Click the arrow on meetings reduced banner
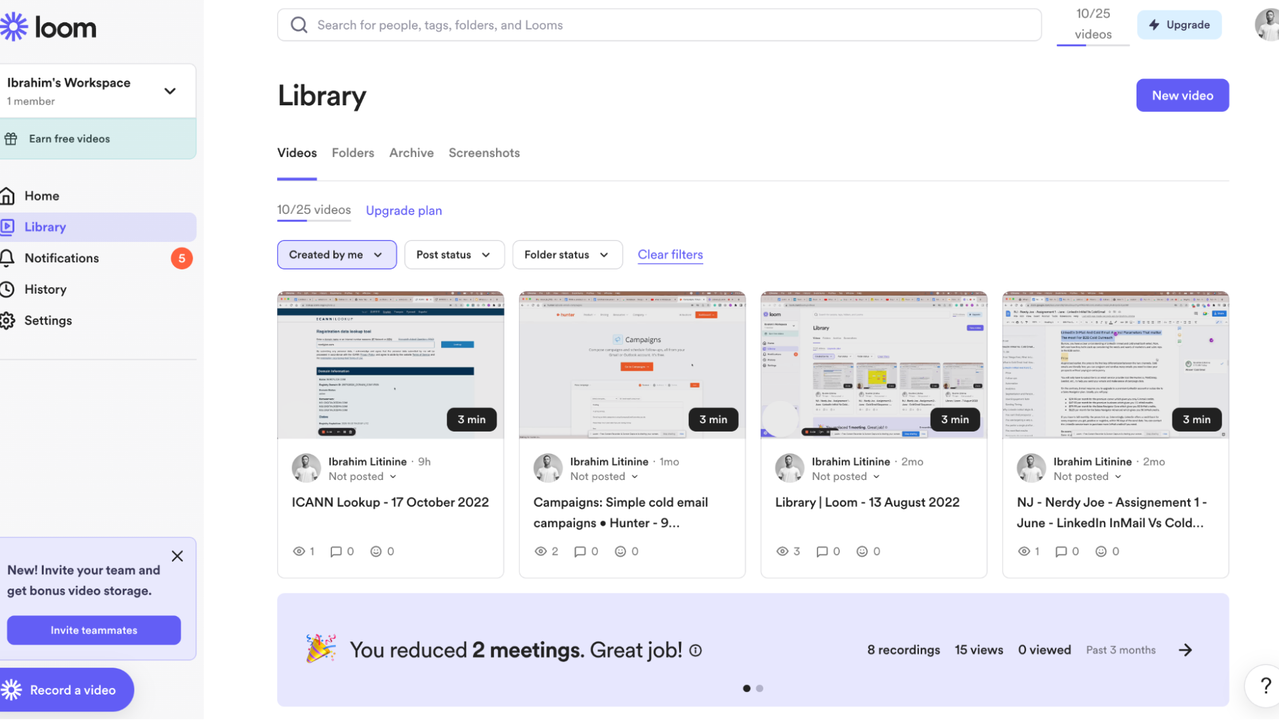The width and height of the screenshot is (1279, 720). coord(1185,650)
